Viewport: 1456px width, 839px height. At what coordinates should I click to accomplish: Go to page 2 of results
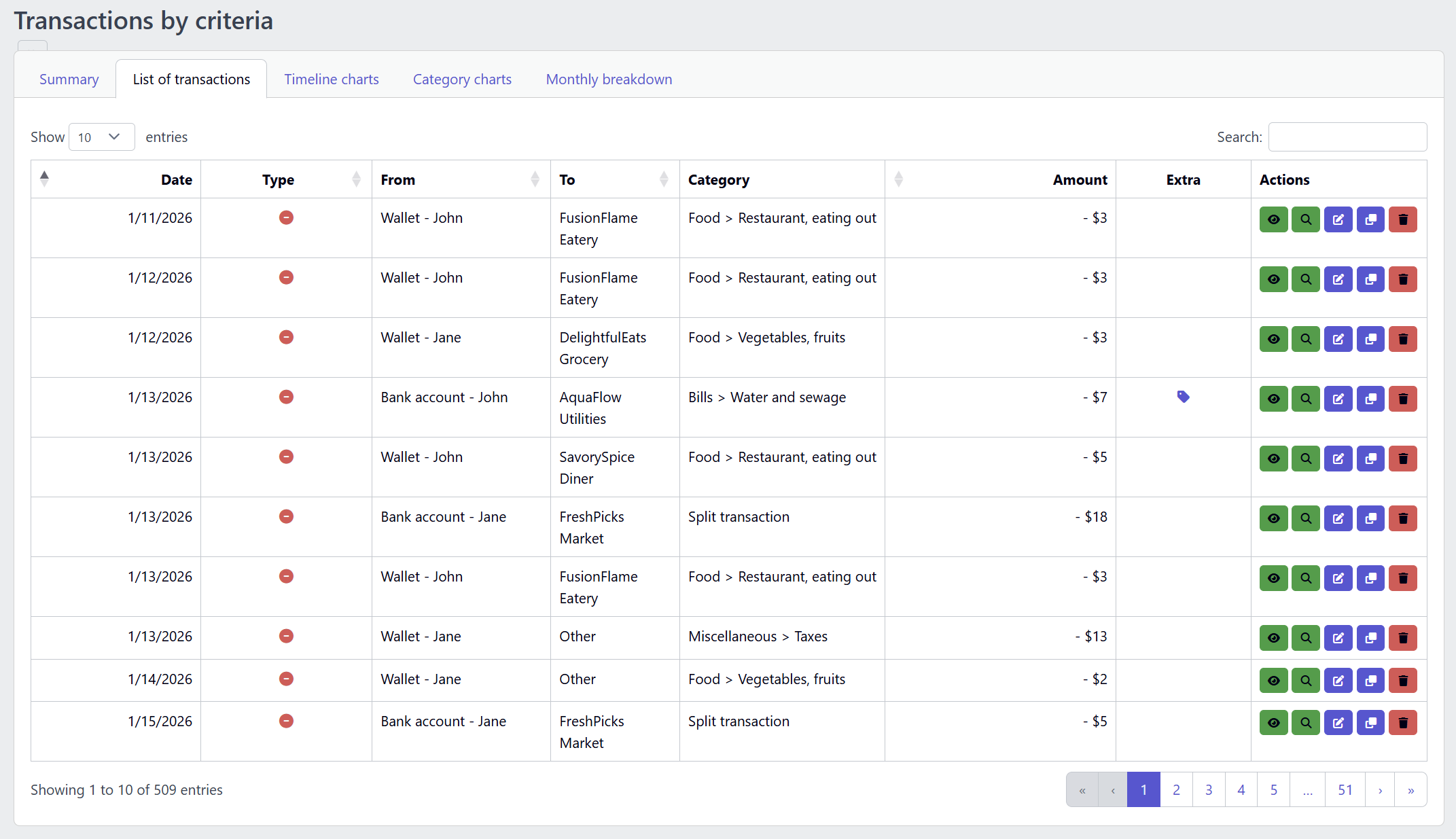(x=1176, y=790)
